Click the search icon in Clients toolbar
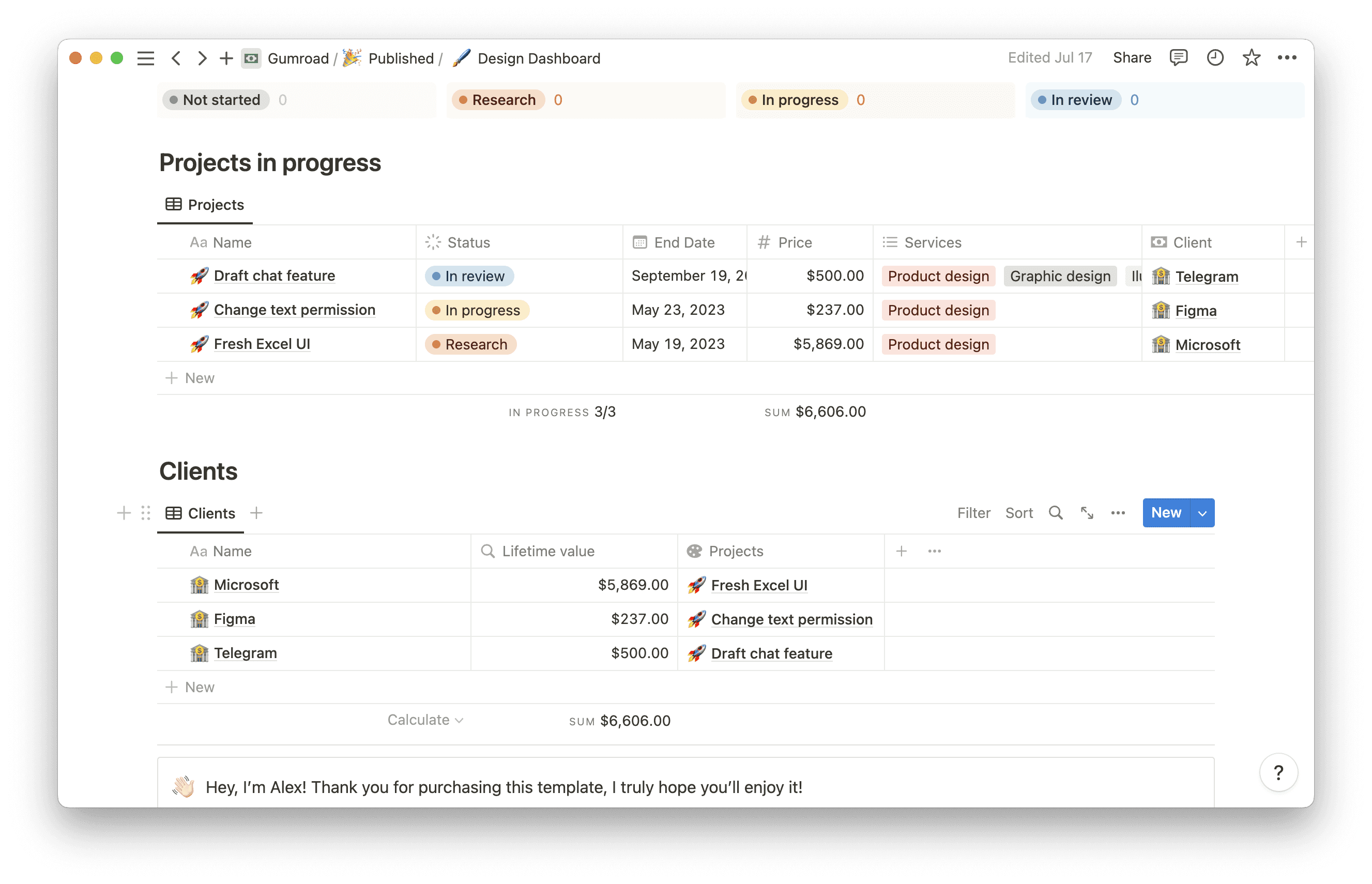 click(1055, 513)
